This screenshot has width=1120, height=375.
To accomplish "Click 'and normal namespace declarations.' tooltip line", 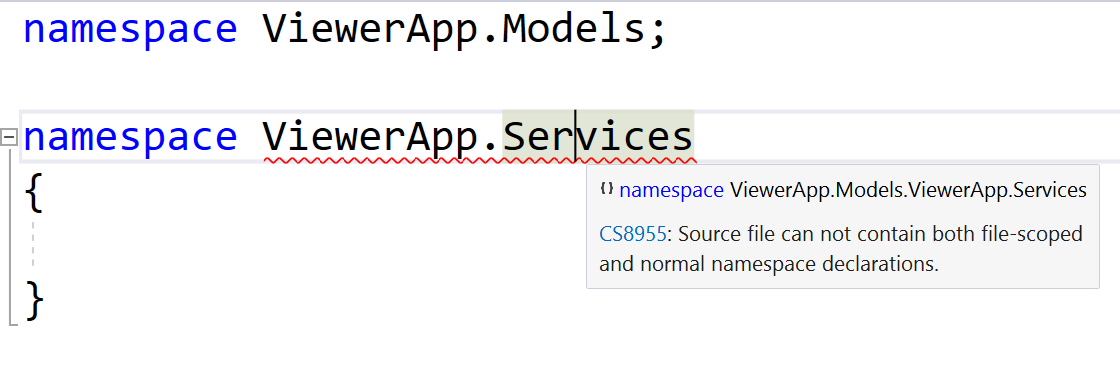I will 769,264.
